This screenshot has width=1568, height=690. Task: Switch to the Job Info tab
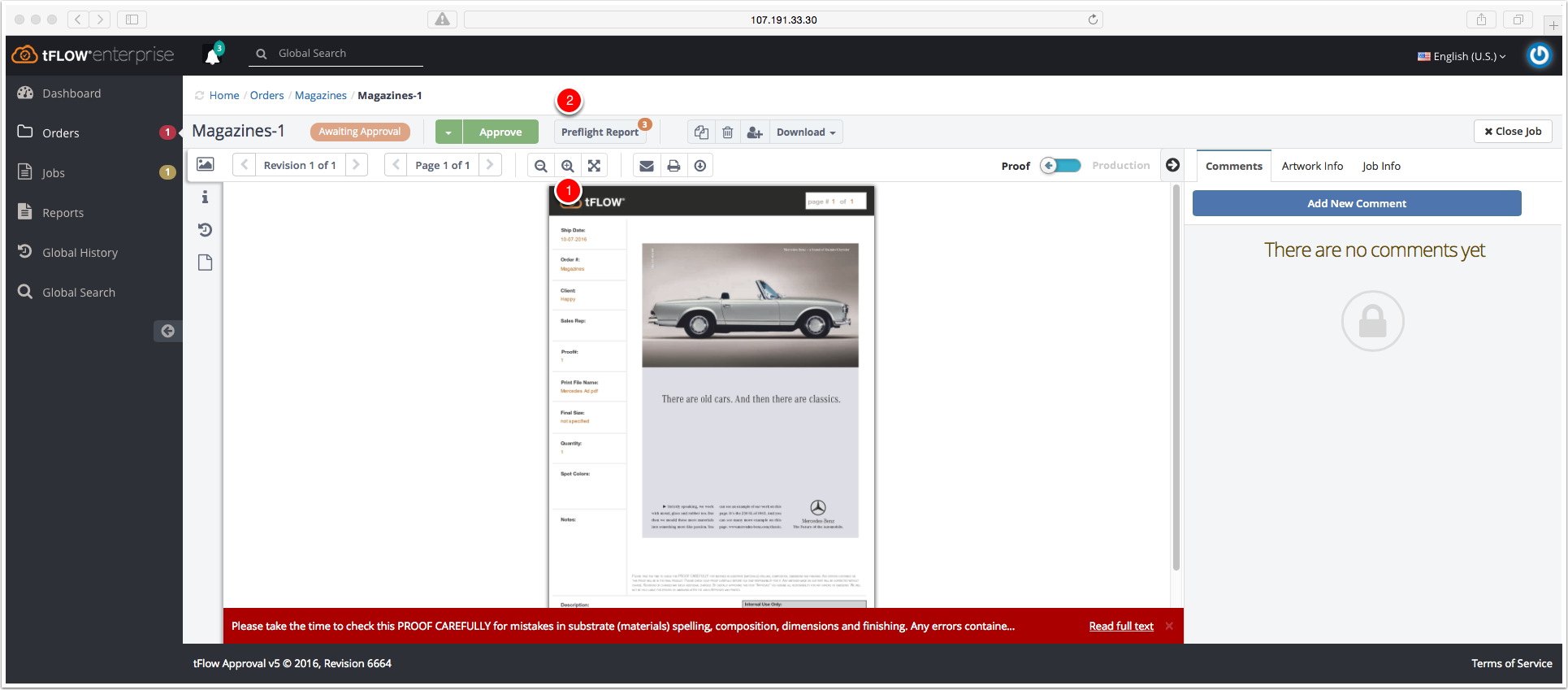coord(1381,166)
